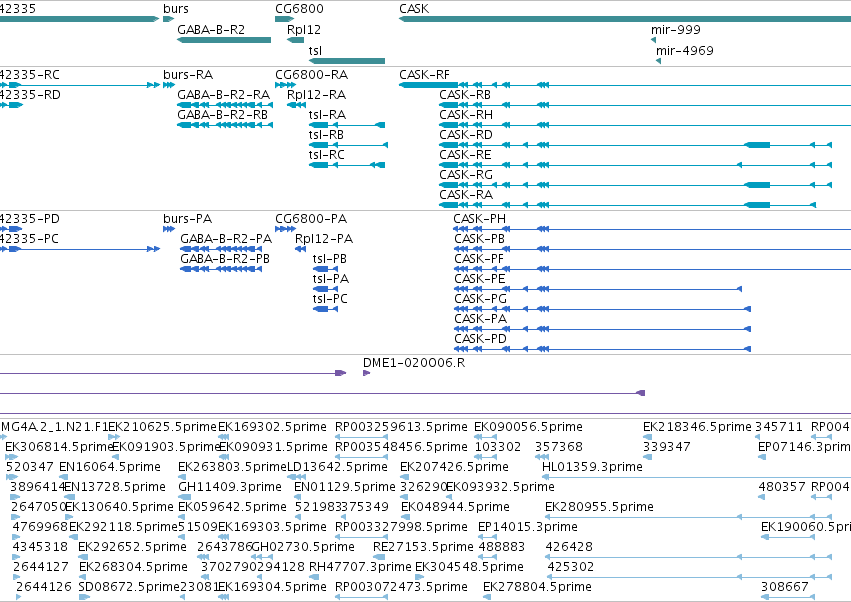Select the CASK-PF protein label
This screenshot has width=851, height=602.
(x=479, y=259)
